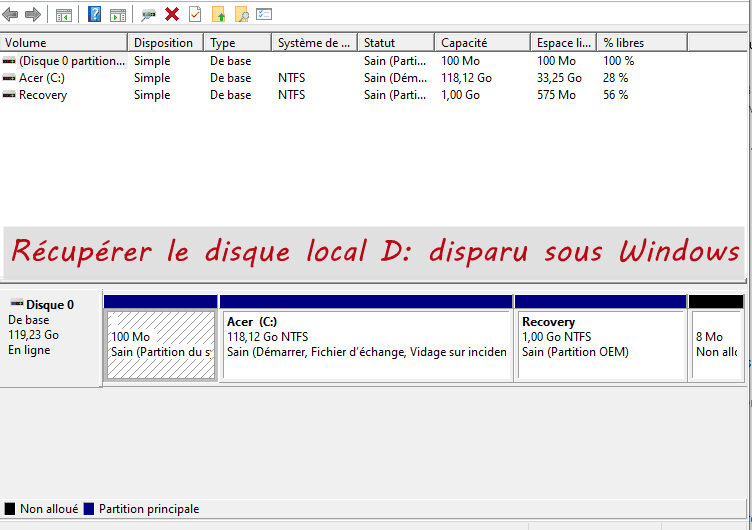Click the Sain (Dém... status cell

pos(395,78)
